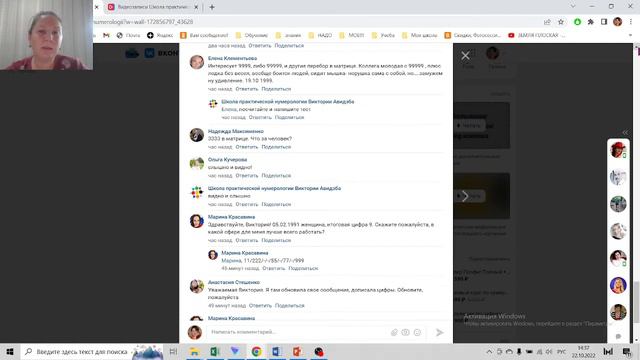Open the taskbar notification center icon
Screen dimensions: 640x360
[627, 352]
